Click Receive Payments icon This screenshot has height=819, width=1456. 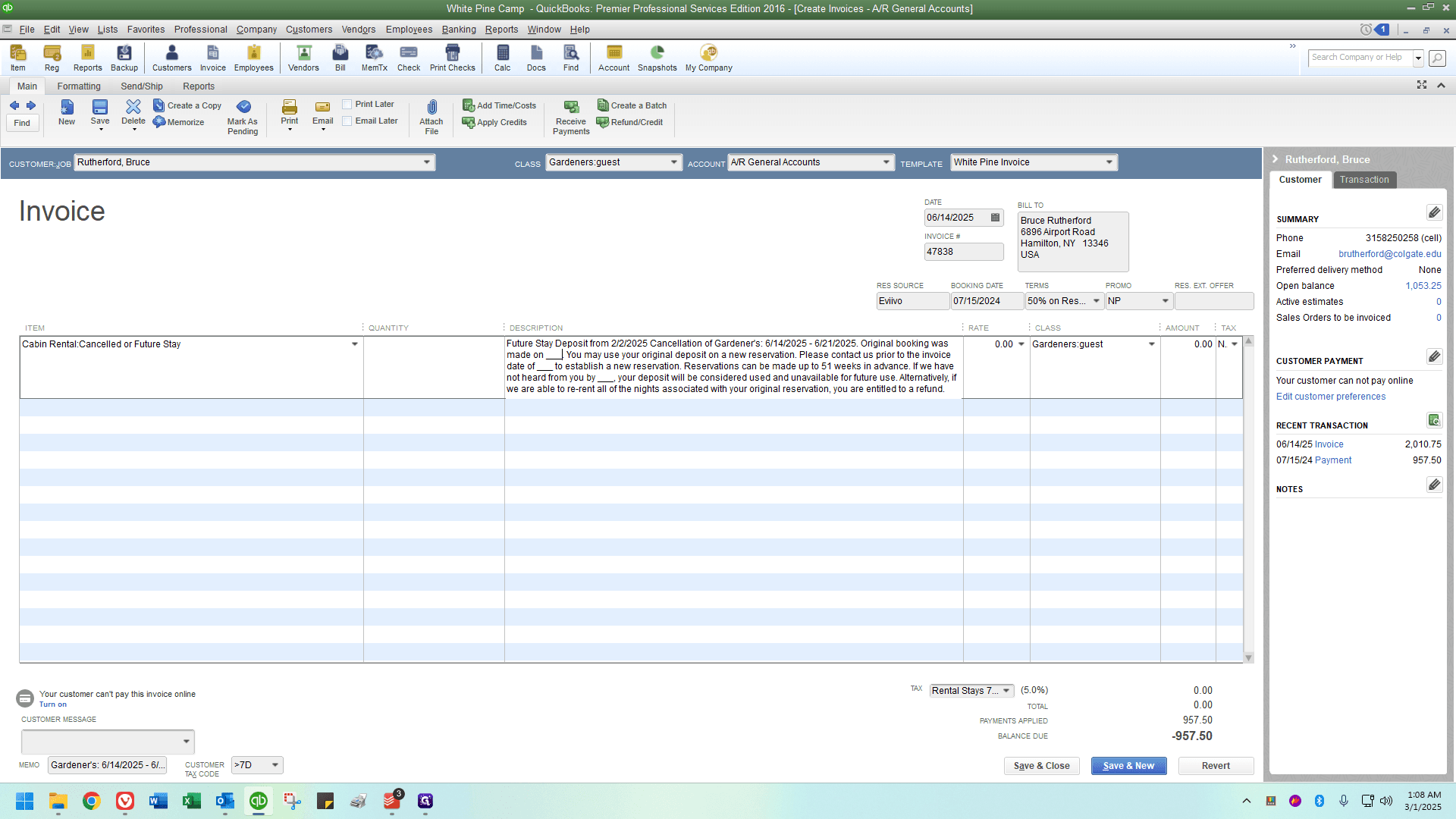(x=571, y=117)
